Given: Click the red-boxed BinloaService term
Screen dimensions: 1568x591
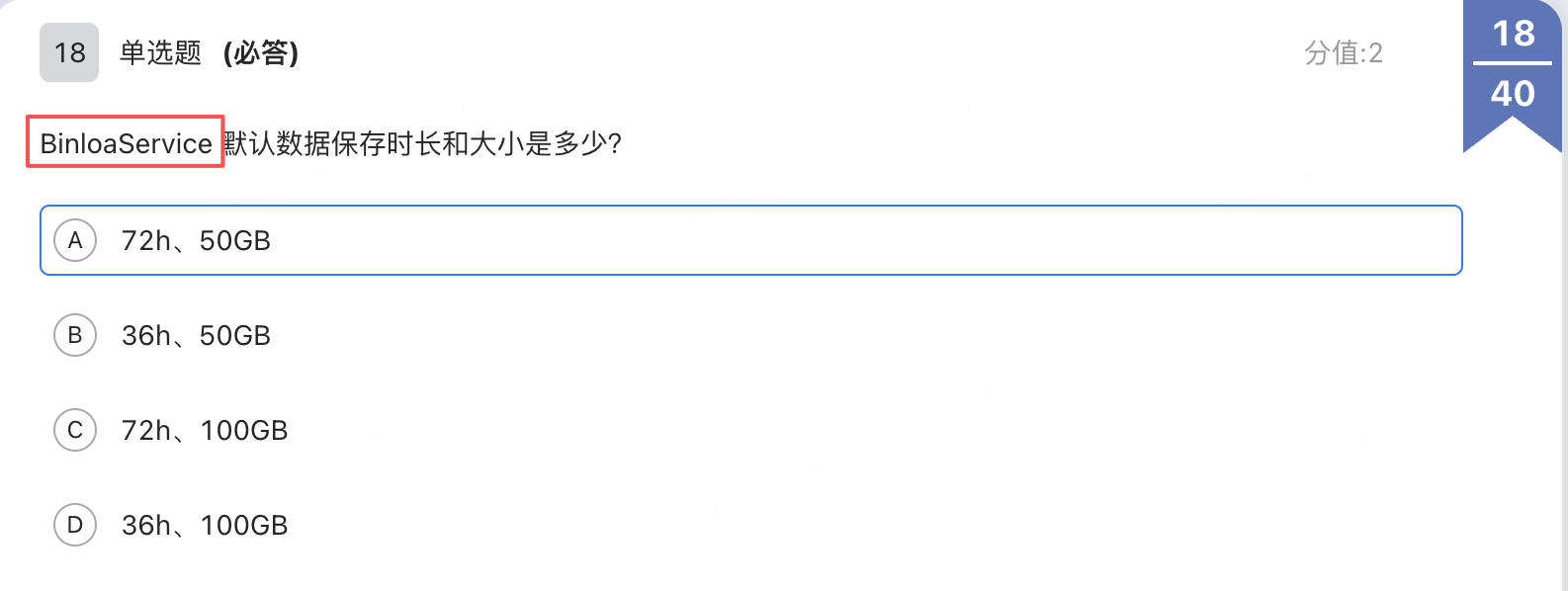Looking at the screenshot, I should [126, 143].
